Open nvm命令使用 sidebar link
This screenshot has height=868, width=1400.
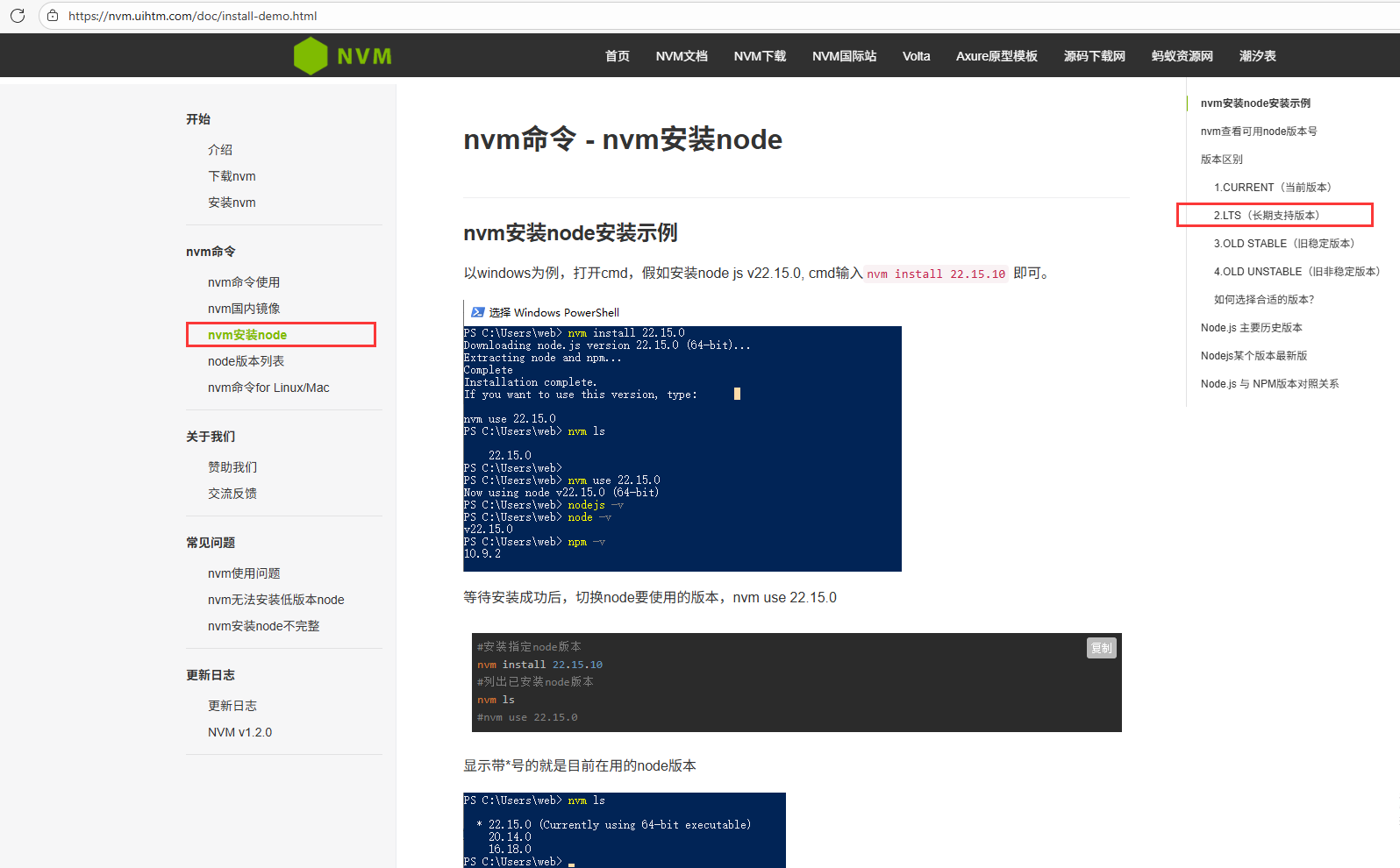244,282
